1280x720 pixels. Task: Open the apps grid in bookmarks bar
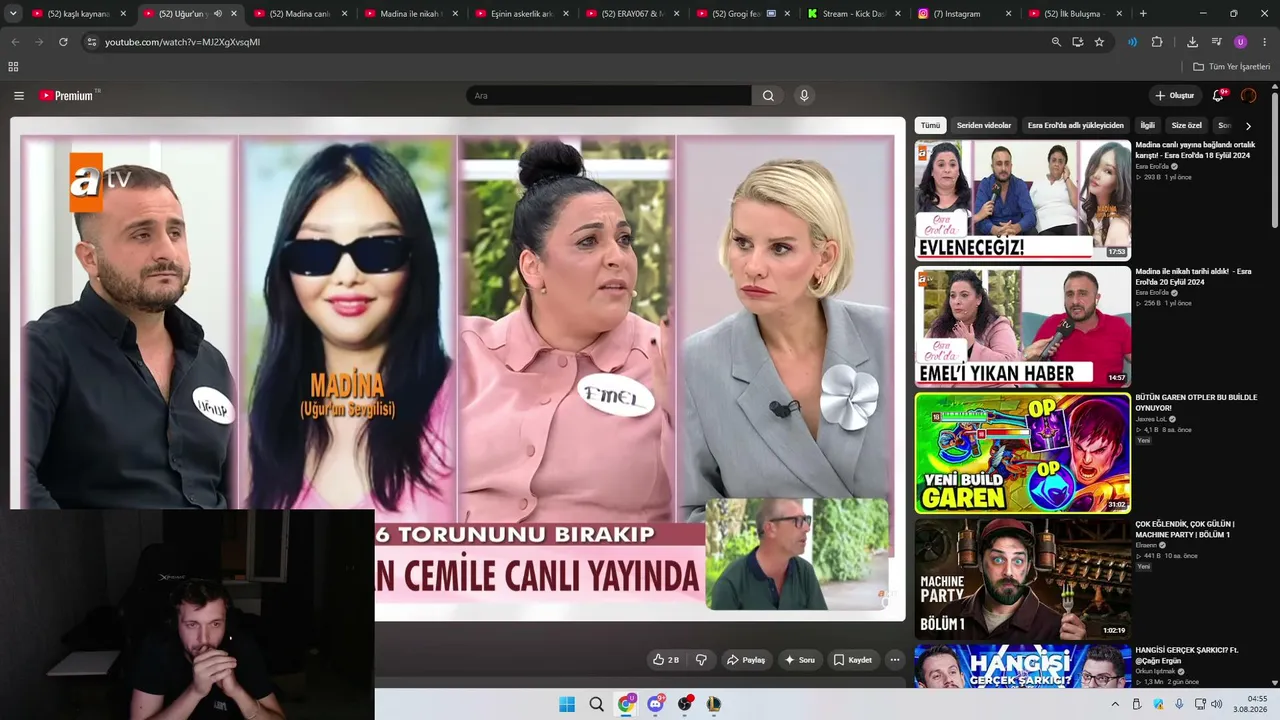click(13, 67)
